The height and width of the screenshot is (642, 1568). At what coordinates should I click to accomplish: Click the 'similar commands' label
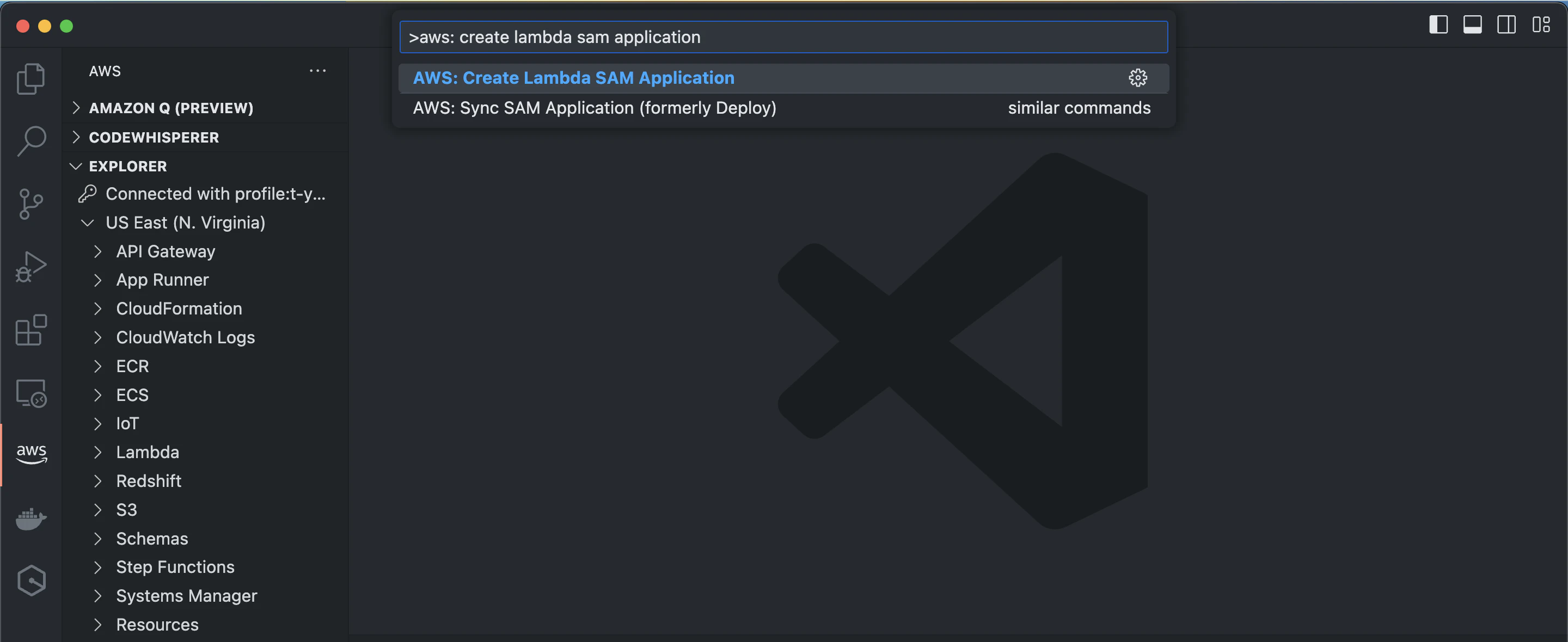[x=1079, y=108]
